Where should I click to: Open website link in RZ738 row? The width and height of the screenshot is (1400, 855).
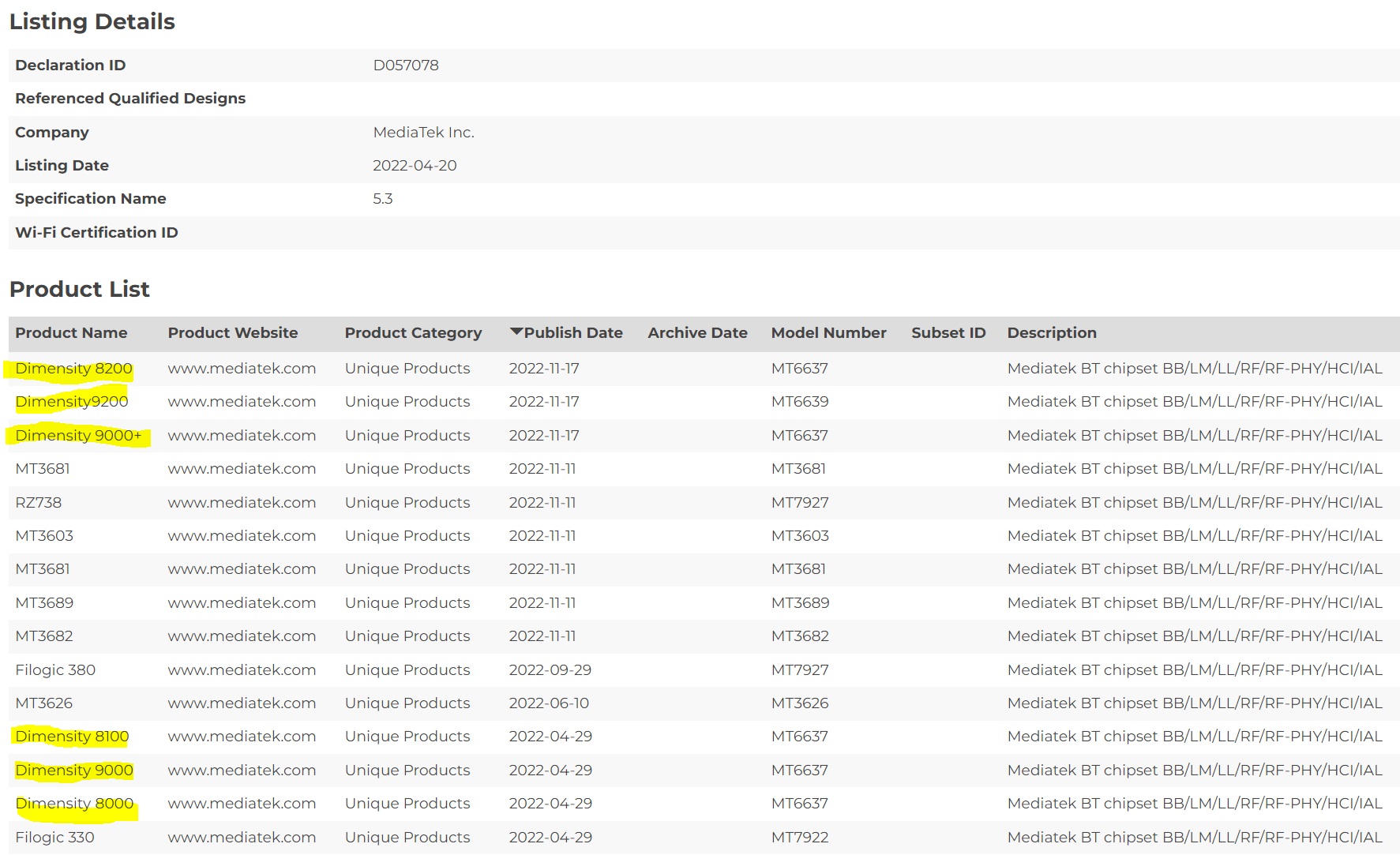click(x=242, y=503)
